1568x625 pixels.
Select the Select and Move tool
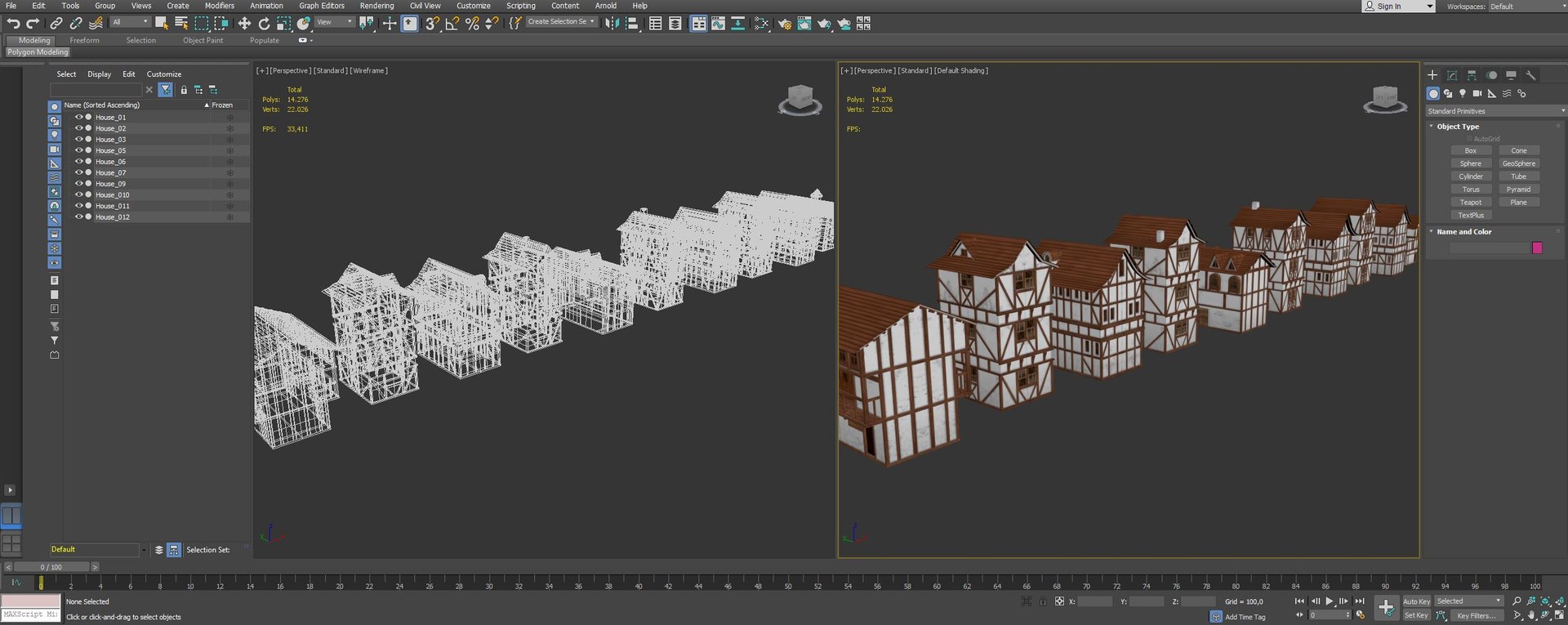(244, 24)
